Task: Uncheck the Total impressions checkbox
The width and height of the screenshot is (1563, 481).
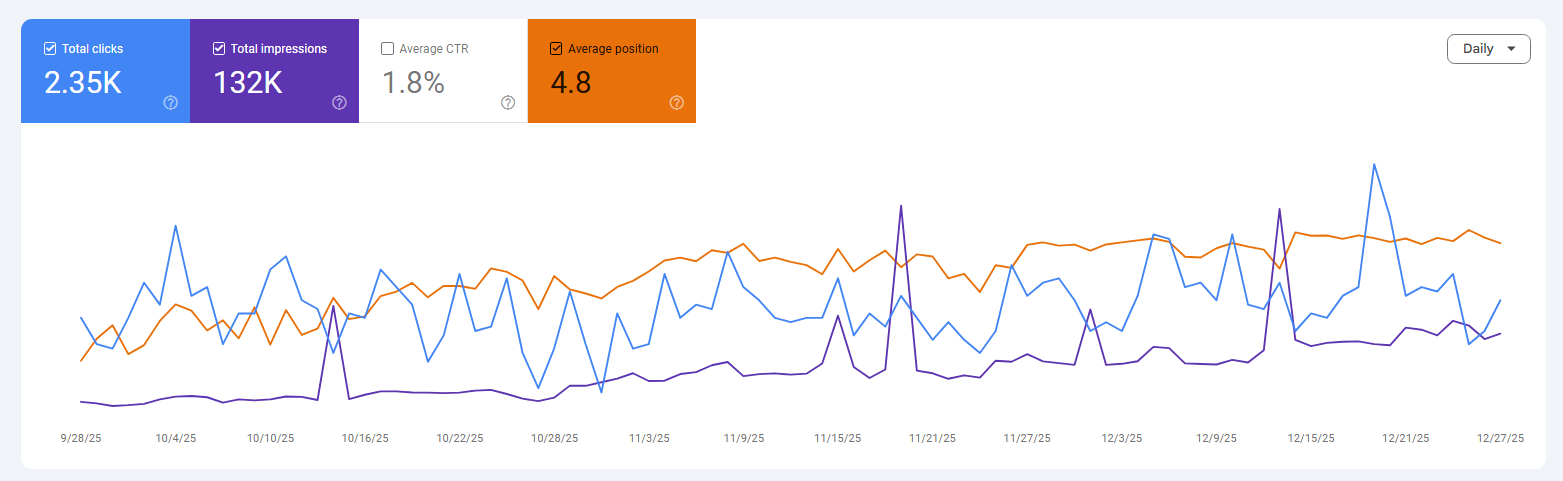Action: (219, 48)
